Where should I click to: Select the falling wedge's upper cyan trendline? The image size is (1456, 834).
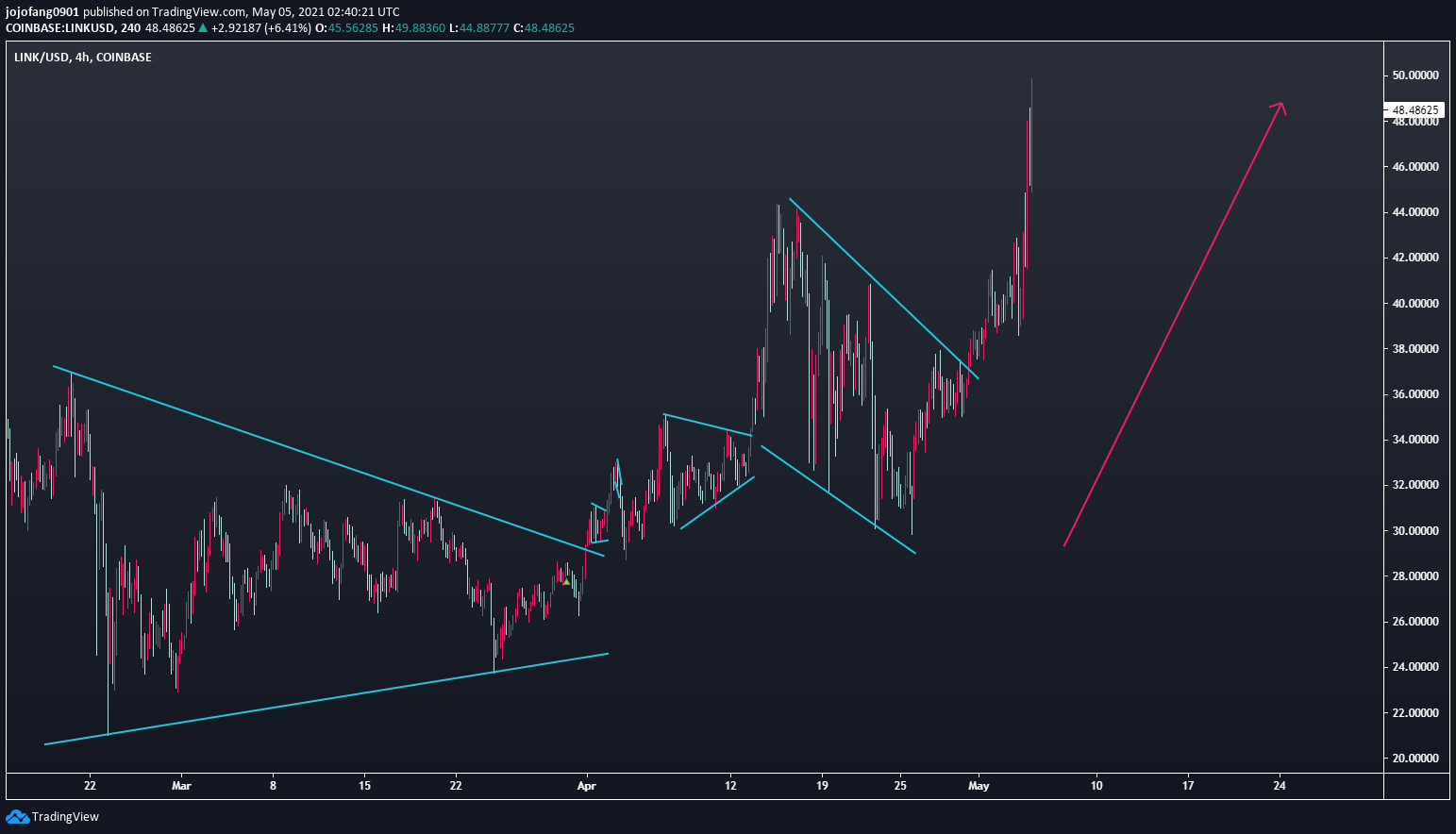pos(884,289)
